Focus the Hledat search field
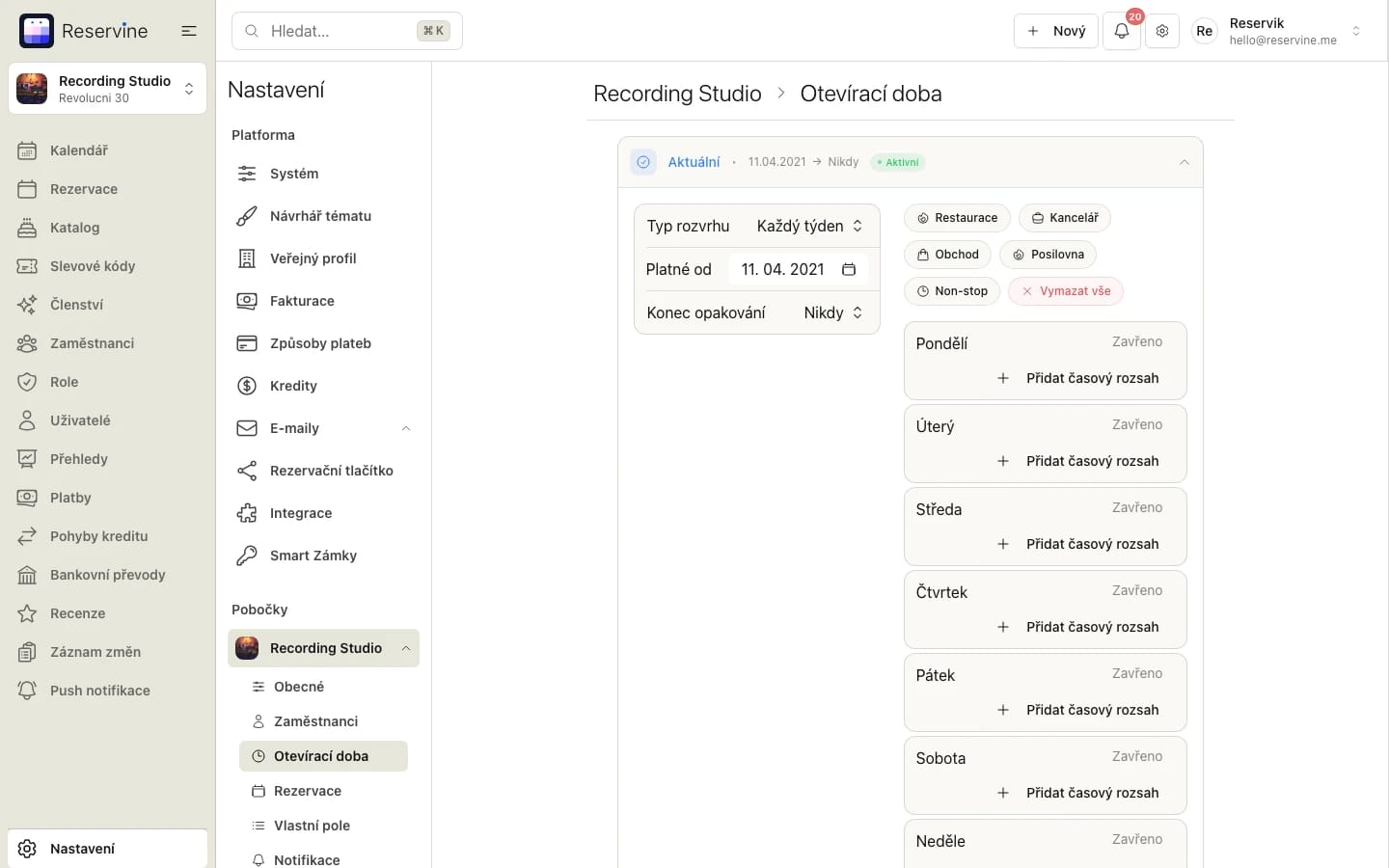The width and height of the screenshot is (1389, 868). (347, 31)
